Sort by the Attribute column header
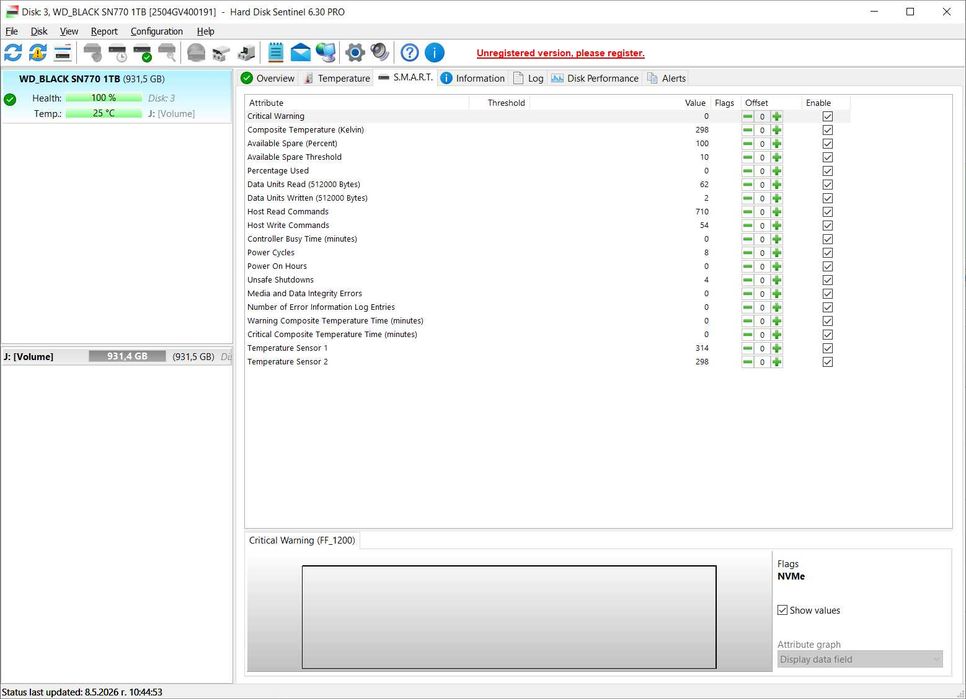Screen dimensions: 966x699 click(357, 103)
